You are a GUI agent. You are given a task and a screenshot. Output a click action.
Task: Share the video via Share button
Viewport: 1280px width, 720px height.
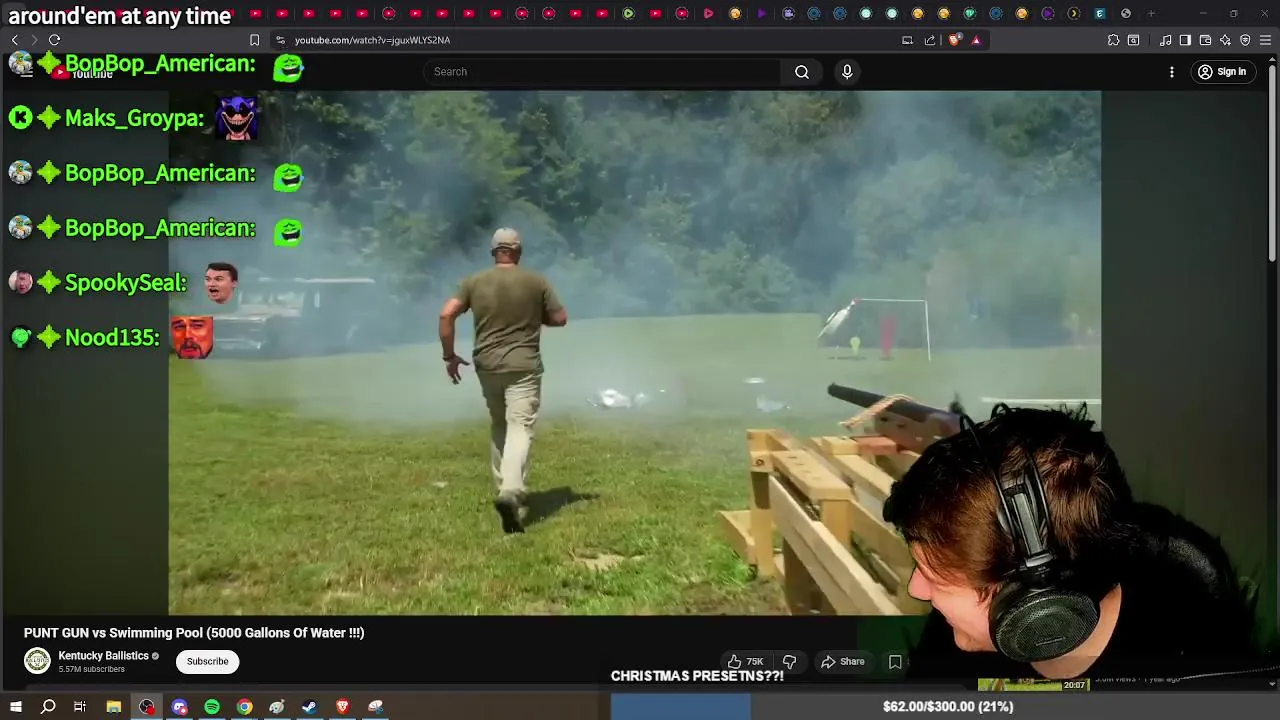click(x=842, y=661)
